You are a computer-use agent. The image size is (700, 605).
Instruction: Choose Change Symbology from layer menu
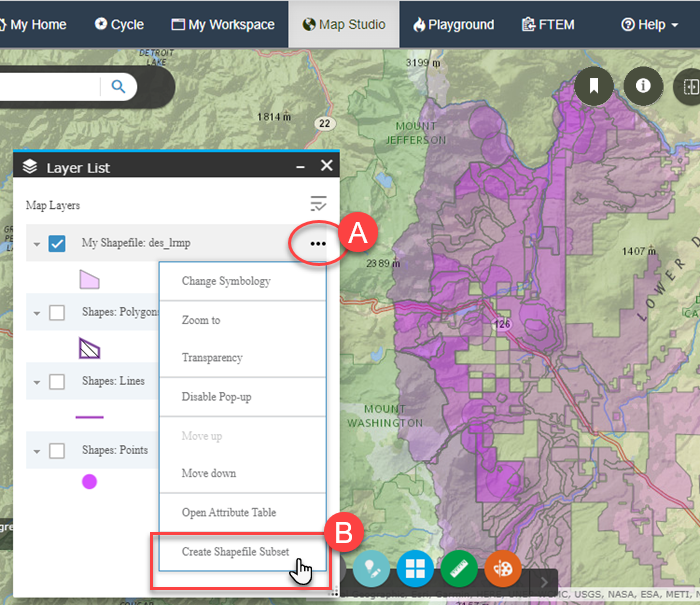click(x=226, y=281)
